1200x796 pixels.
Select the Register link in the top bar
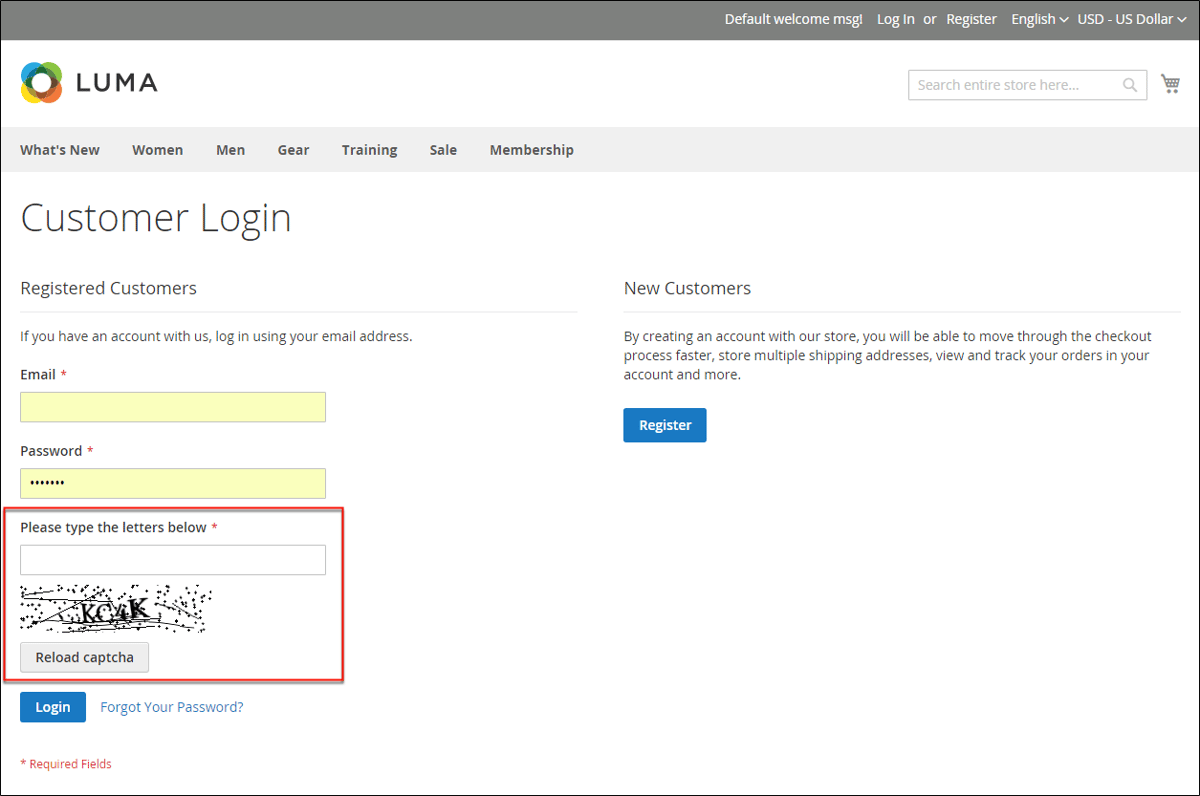(x=971, y=18)
